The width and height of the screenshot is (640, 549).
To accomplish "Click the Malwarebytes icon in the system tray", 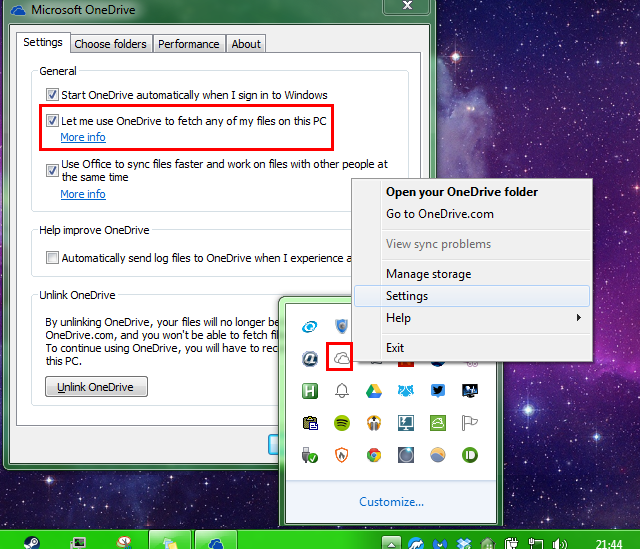I will pyautogui.click(x=440, y=543).
